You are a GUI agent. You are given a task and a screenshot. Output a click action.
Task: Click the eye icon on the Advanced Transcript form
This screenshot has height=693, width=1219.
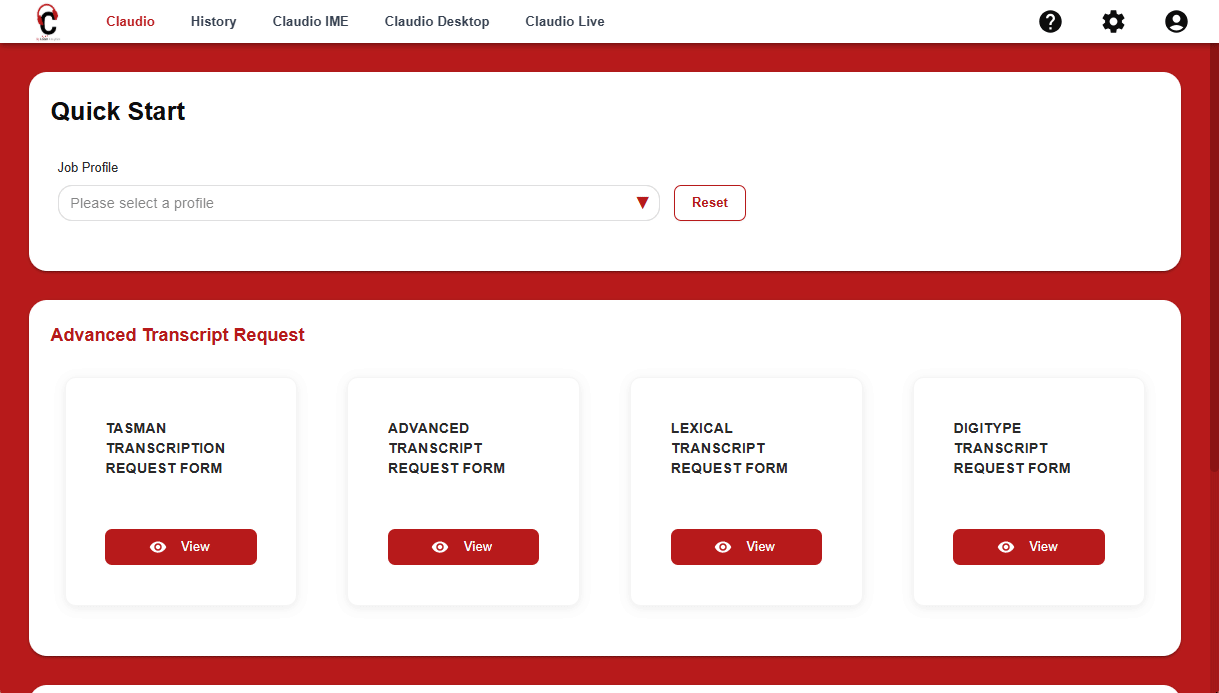[440, 547]
